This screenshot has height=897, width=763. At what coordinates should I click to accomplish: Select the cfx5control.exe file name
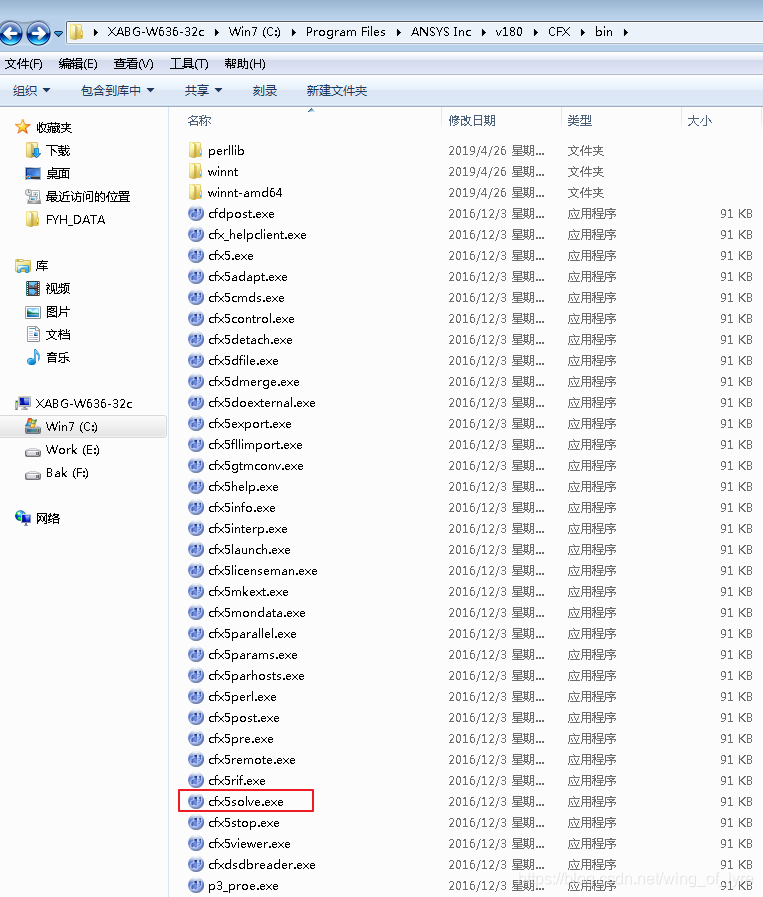251,319
